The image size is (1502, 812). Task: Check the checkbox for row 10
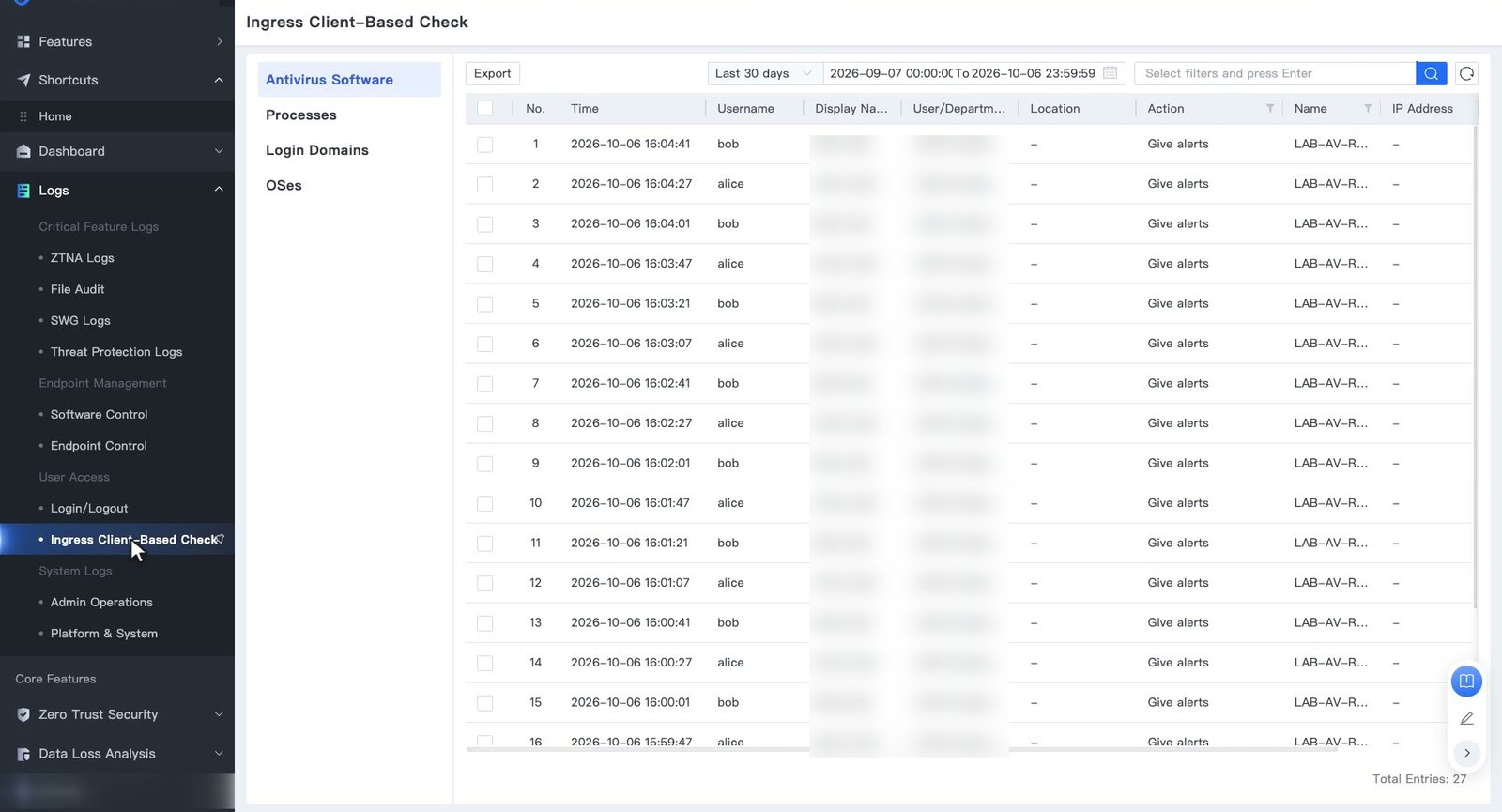(x=485, y=504)
